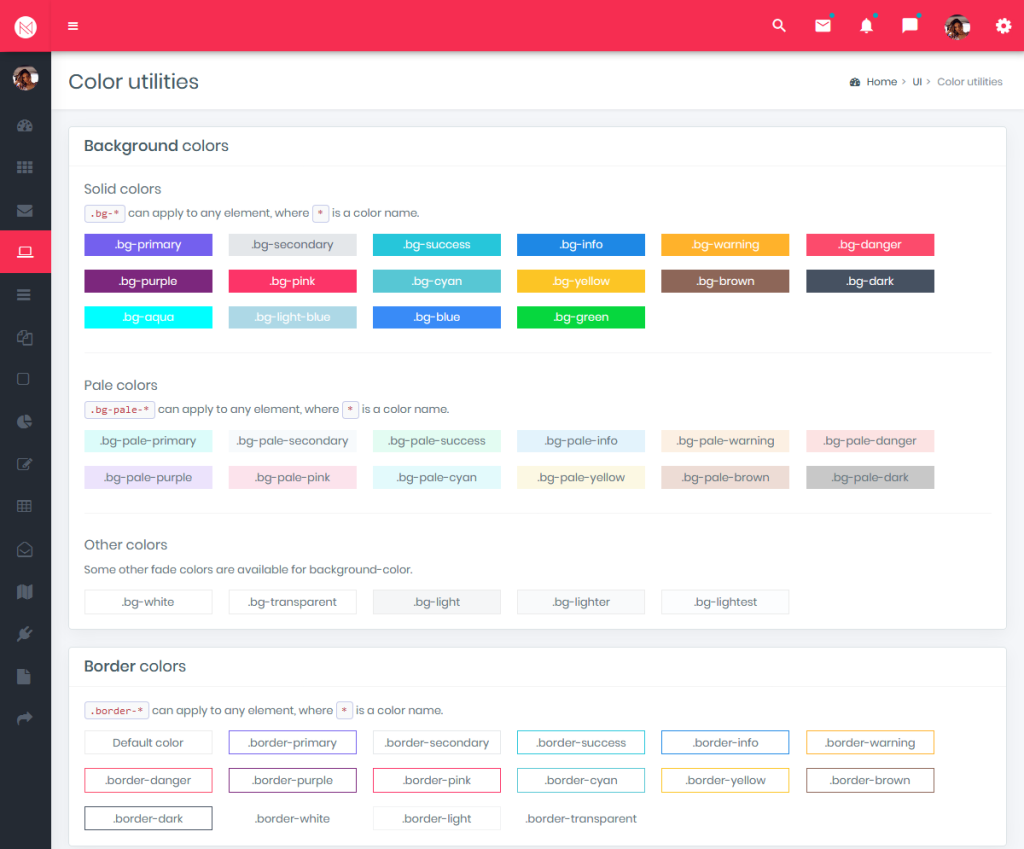Open chat messages from the top bar
This screenshot has height=849, width=1024.
point(909,26)
